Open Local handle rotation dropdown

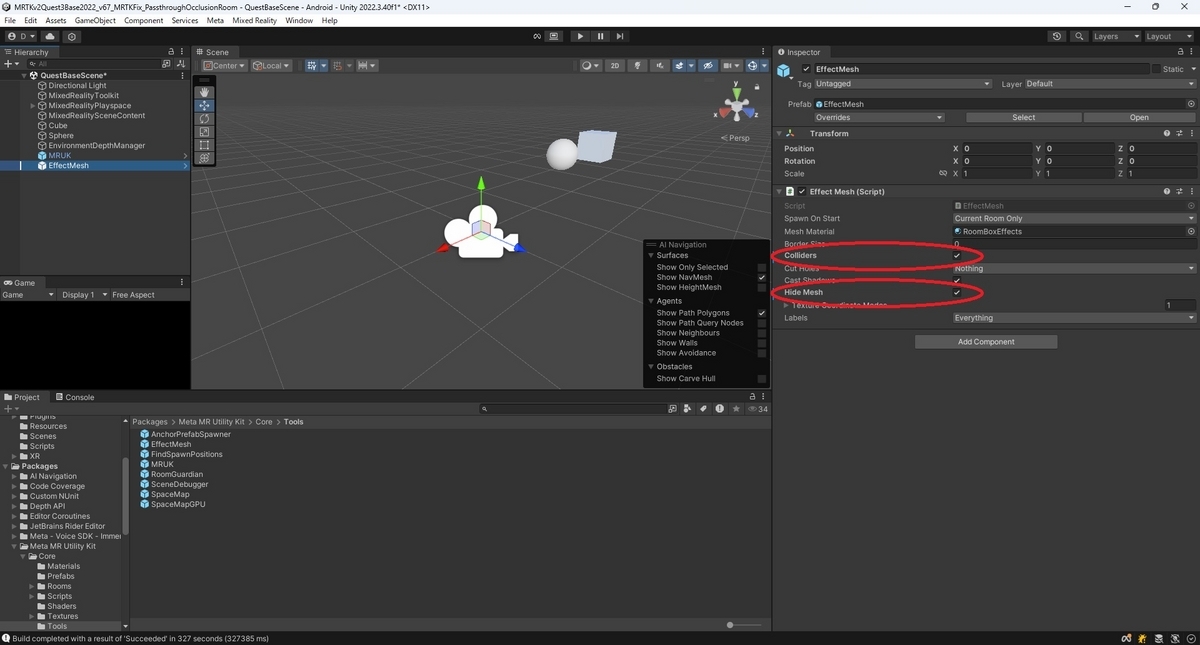click(271, 66)
